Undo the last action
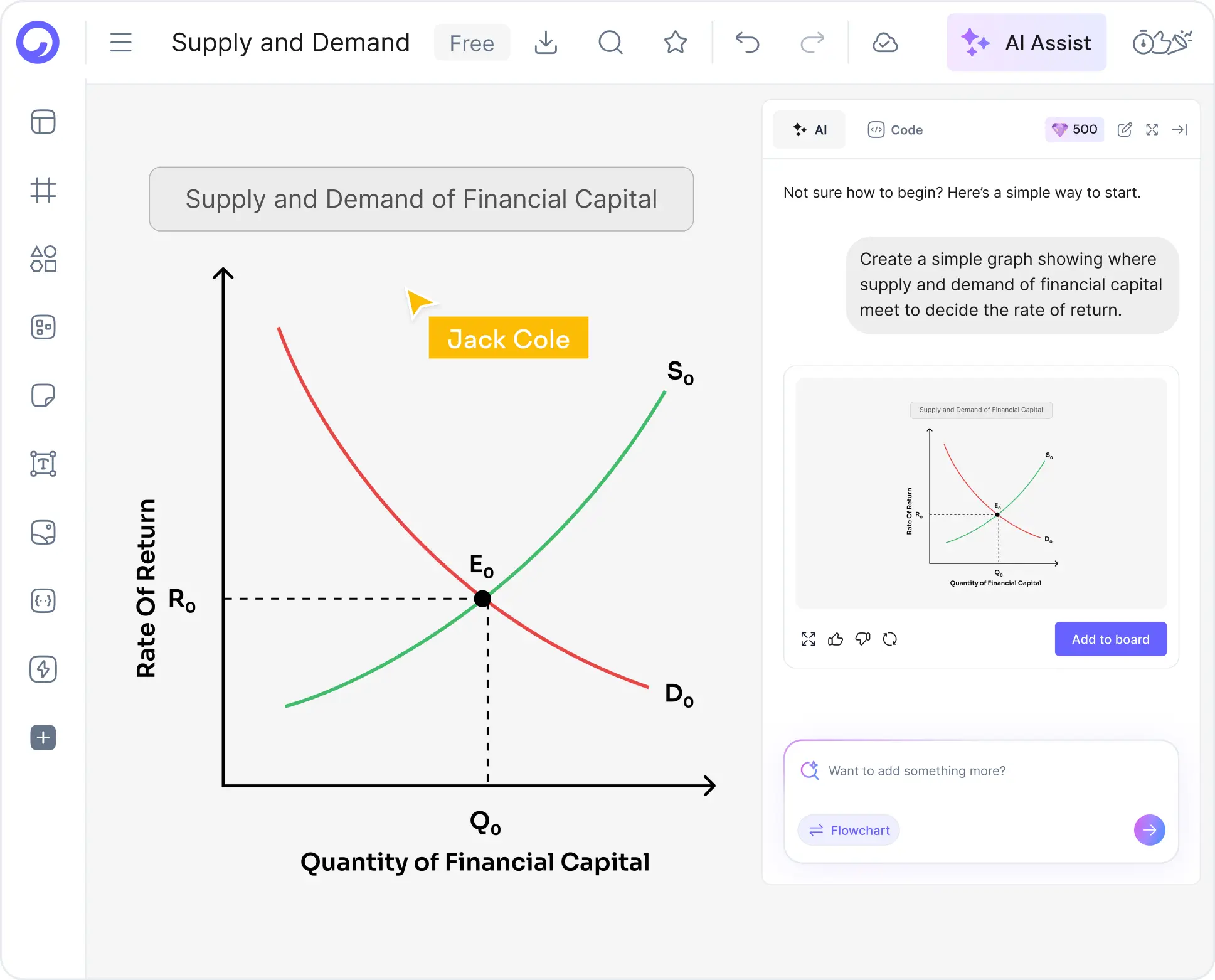Viewport: 1215px width, 980px height. (x=747, y=43)
